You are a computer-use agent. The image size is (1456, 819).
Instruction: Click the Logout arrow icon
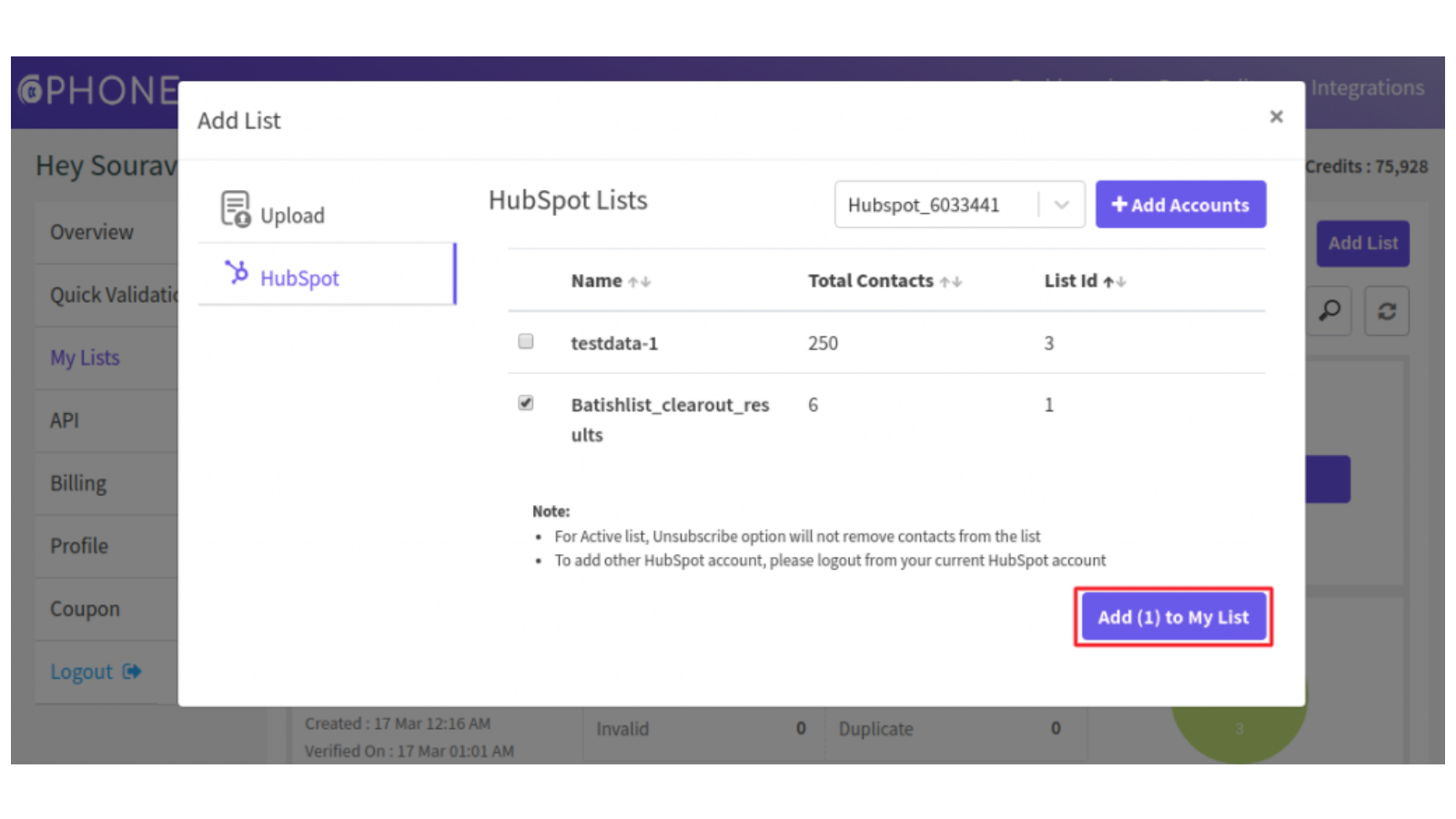(133, 672)
